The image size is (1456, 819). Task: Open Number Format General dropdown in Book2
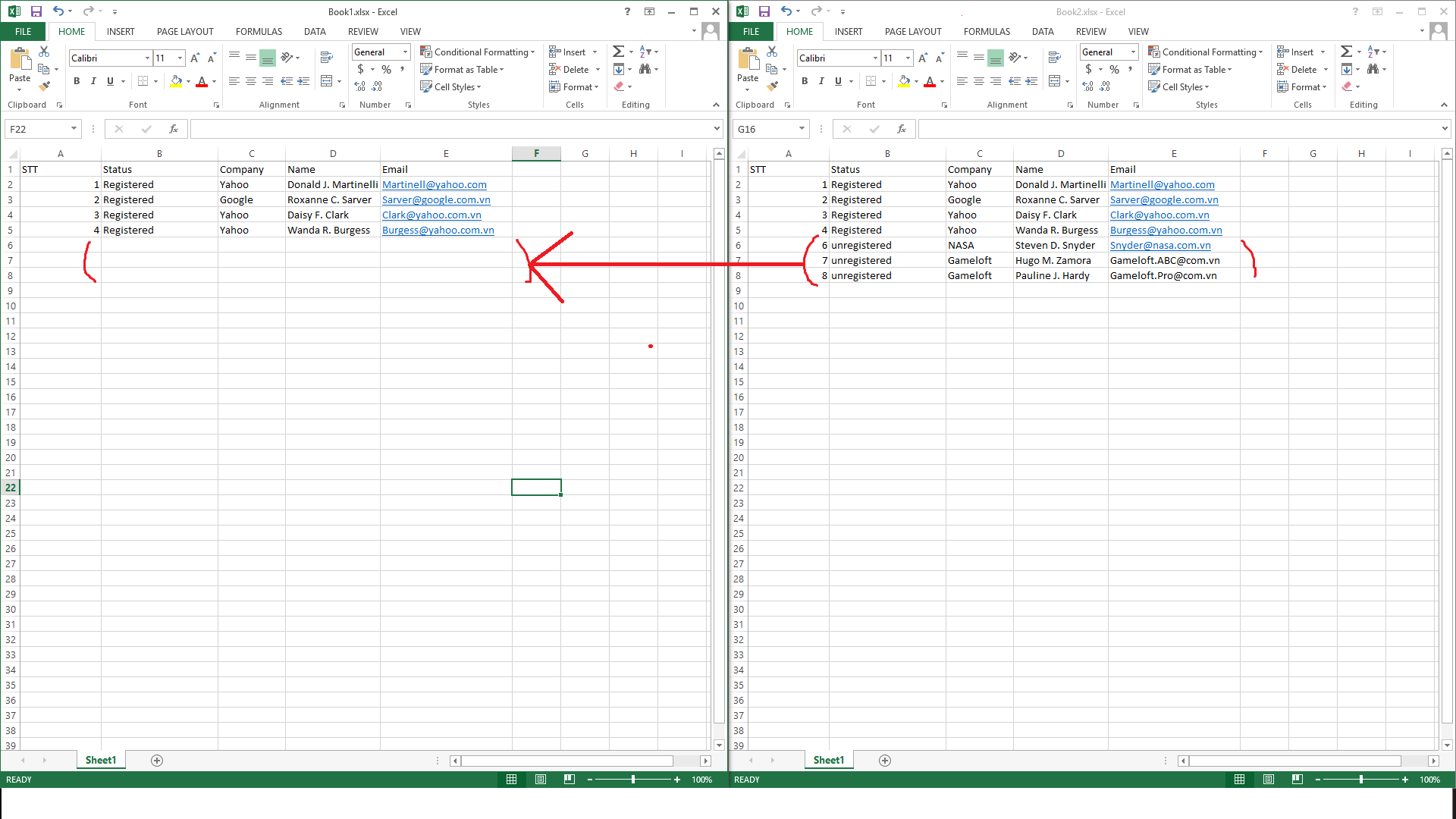pyautogui.click(x=1133, y=52)
